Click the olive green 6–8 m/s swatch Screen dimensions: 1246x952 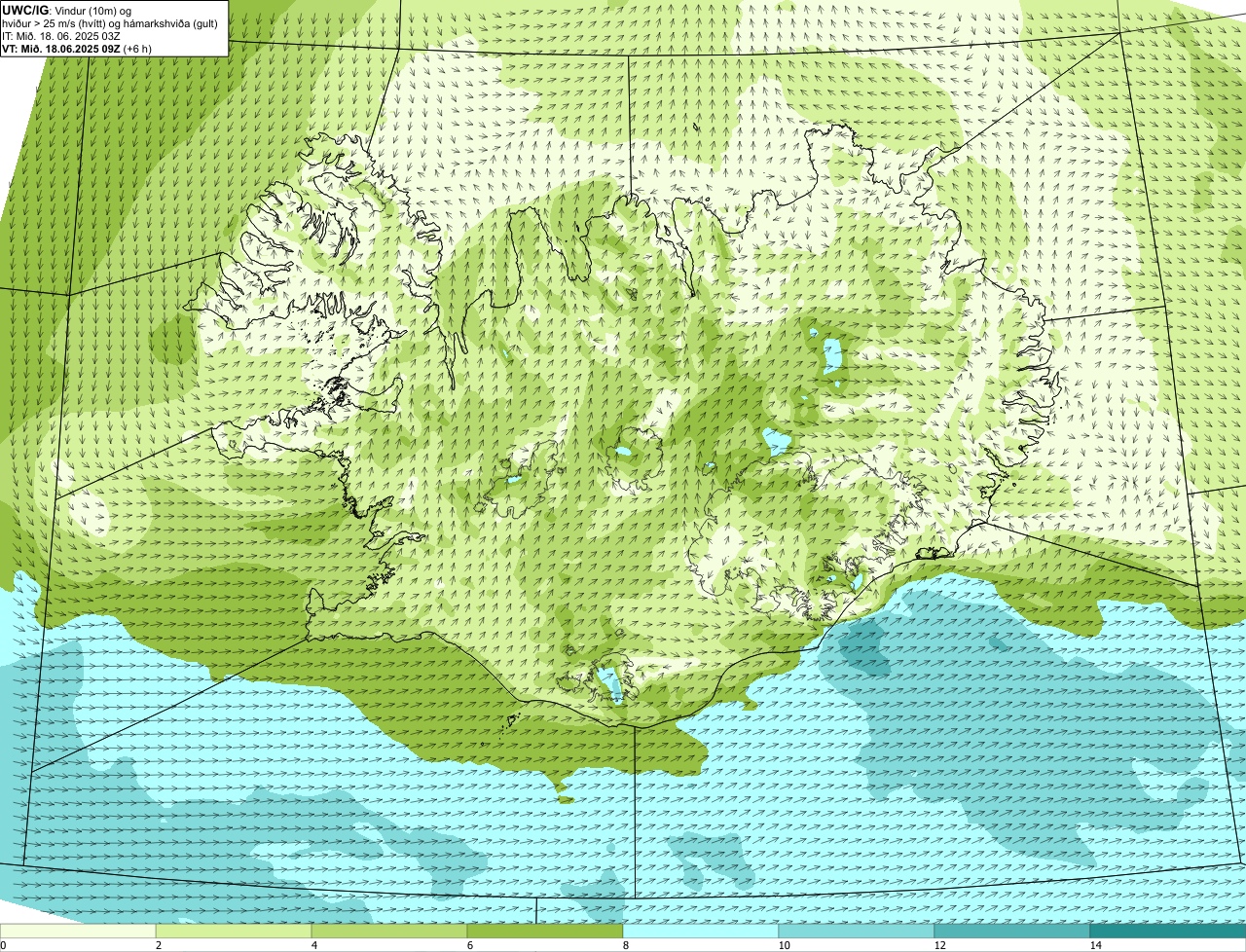(545, 931)
